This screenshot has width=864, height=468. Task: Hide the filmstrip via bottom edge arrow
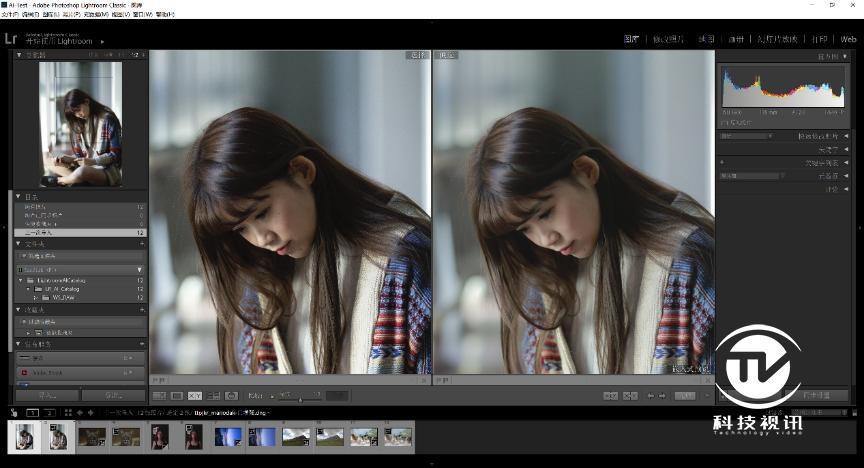[x=431, y=464]
